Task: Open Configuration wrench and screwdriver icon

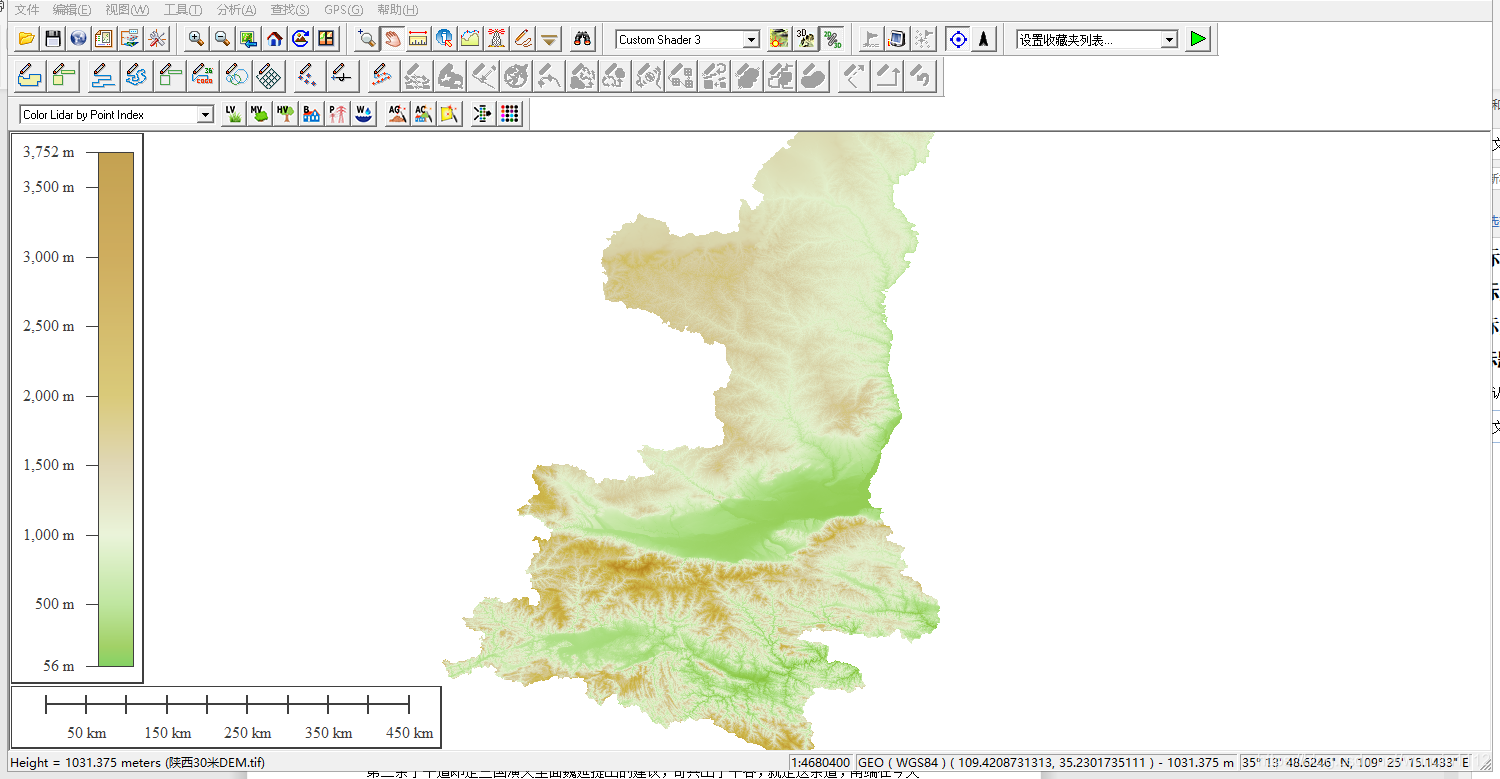Action: [157, 39]
